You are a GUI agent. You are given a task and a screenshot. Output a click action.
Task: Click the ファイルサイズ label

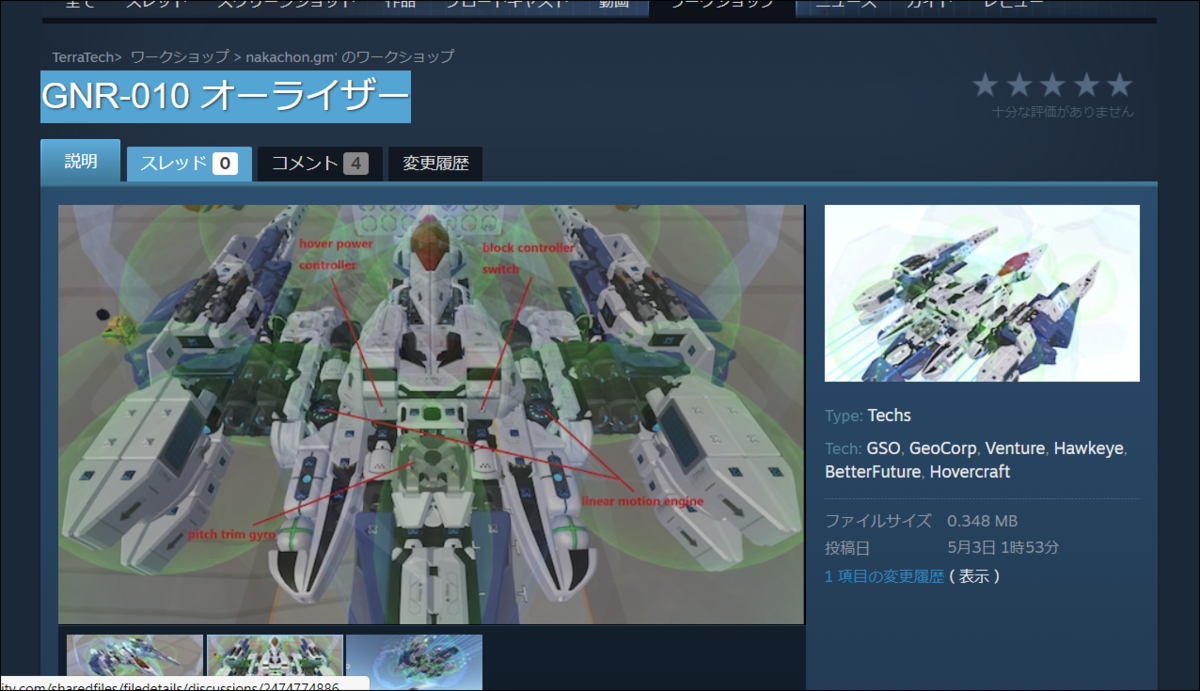pos(878,521)
